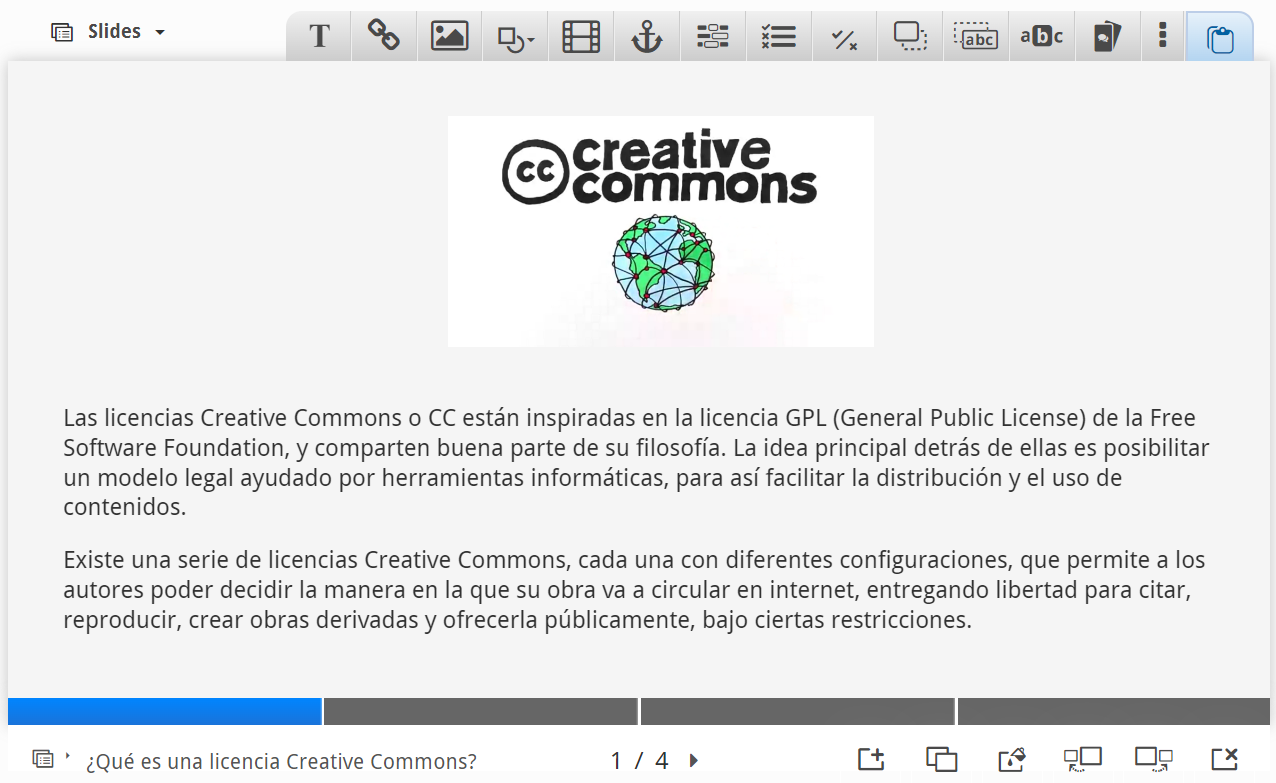Open the Slides dropdown menu
1276x783 pixels.
click(108, 32)
